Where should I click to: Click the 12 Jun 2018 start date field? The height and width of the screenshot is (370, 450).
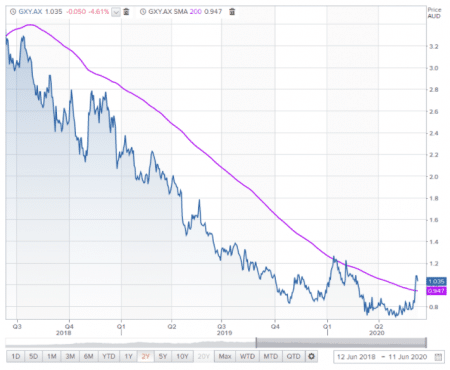[356, 357]
